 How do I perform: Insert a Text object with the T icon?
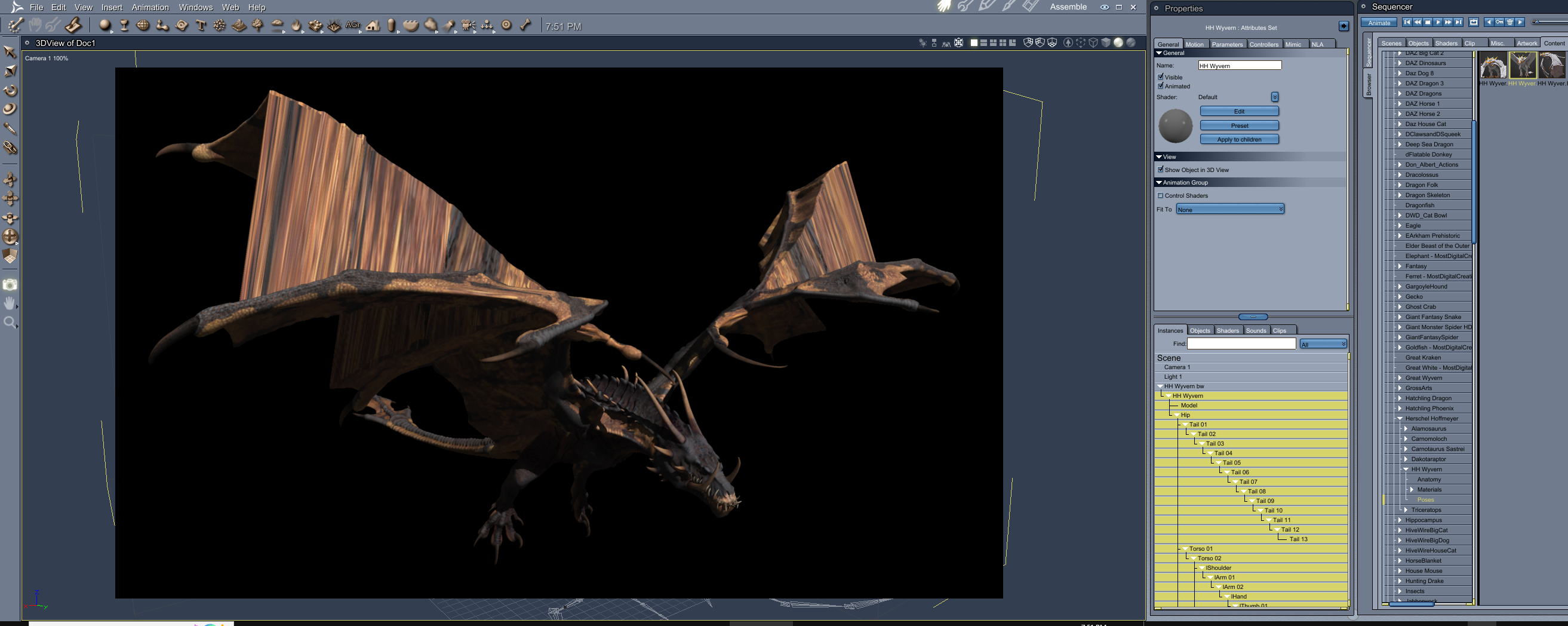click(x=201, y=26)
